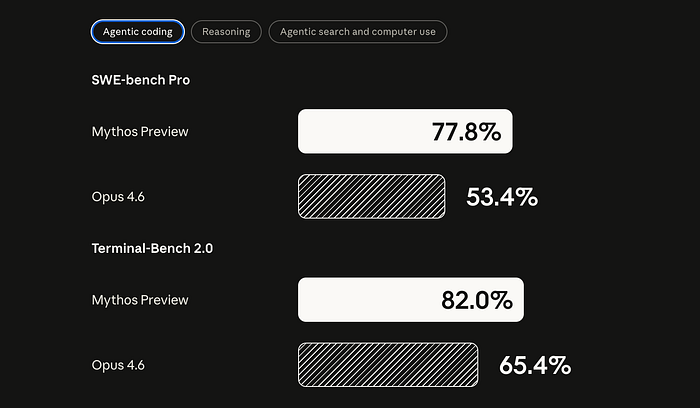
Task: Click Mythos Preview label under Terminal-Bench 2.0
Action: pos(140,300)
